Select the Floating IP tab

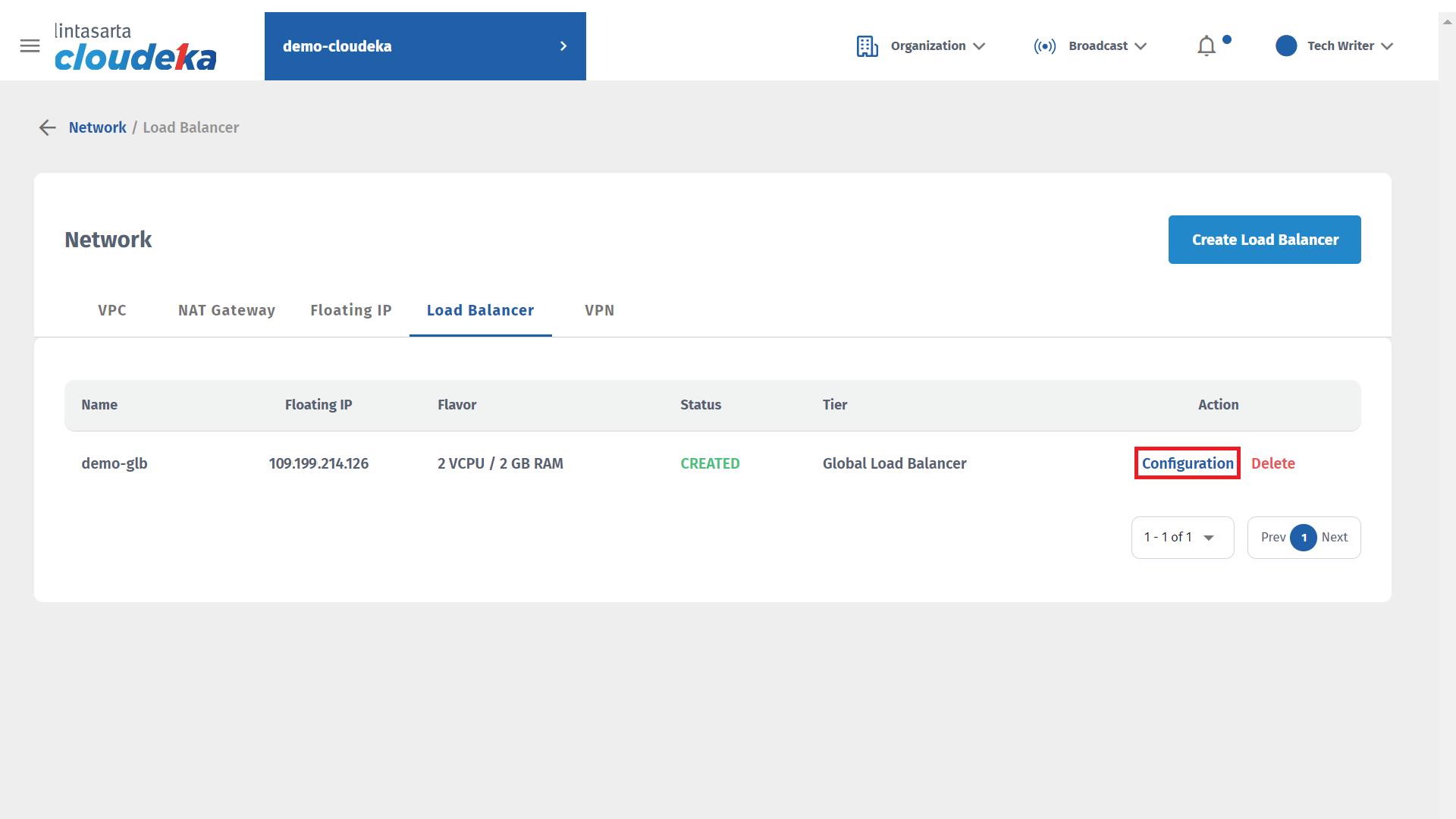point(350,310)
